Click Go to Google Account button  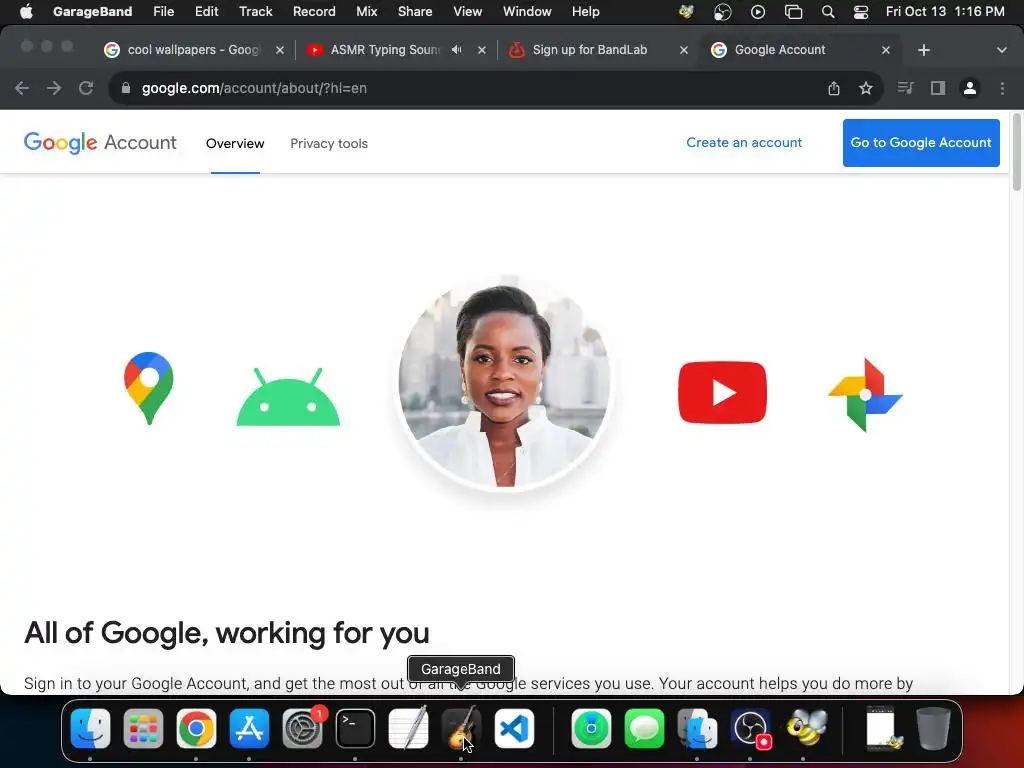pos(921,143)
